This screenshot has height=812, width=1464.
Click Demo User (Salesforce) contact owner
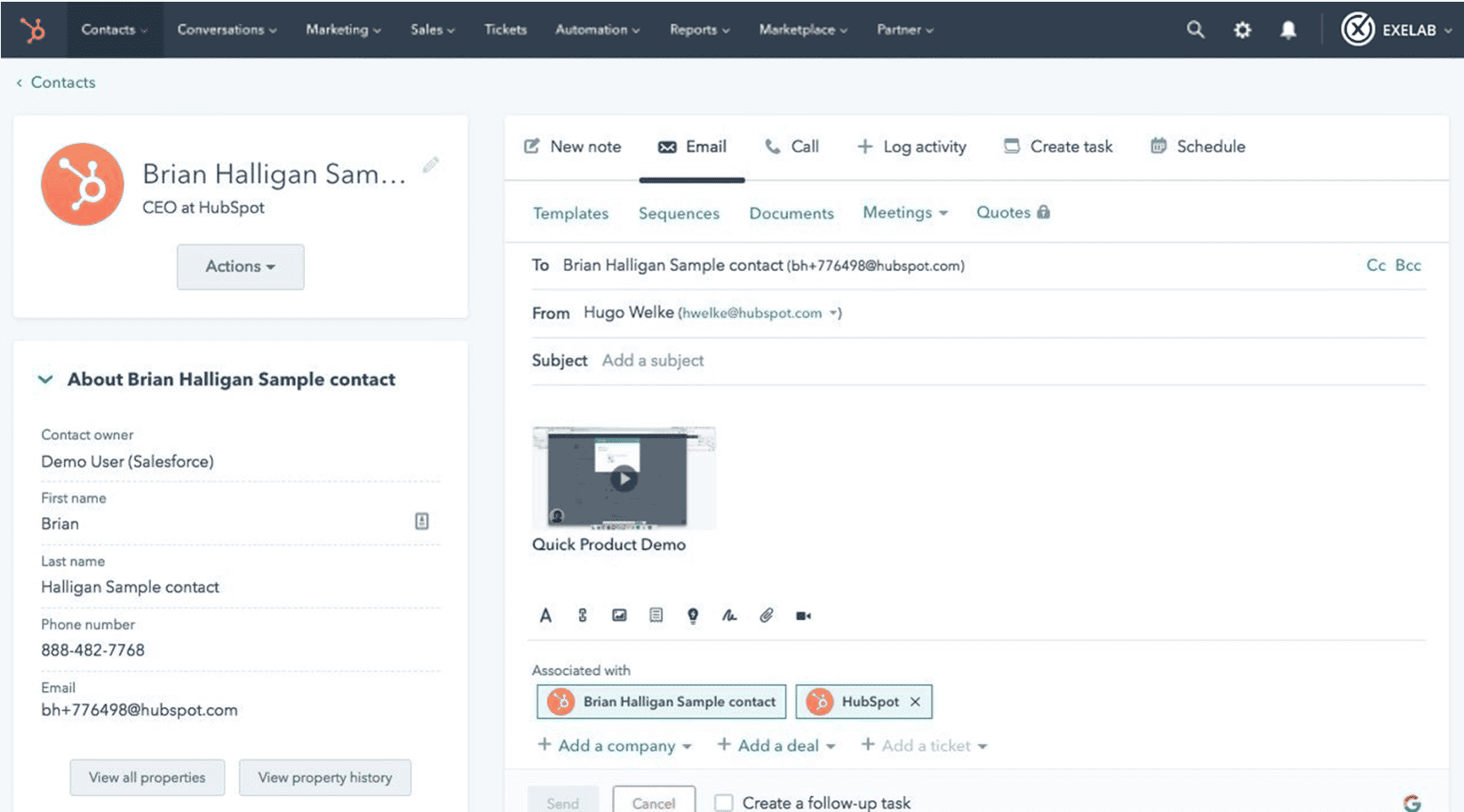click(127, 461)
